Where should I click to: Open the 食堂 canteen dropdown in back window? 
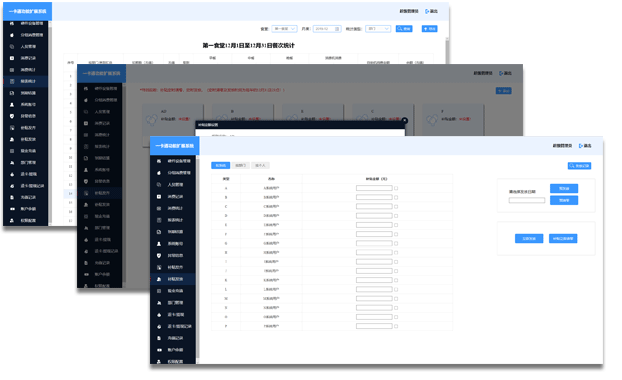(284, 29)
